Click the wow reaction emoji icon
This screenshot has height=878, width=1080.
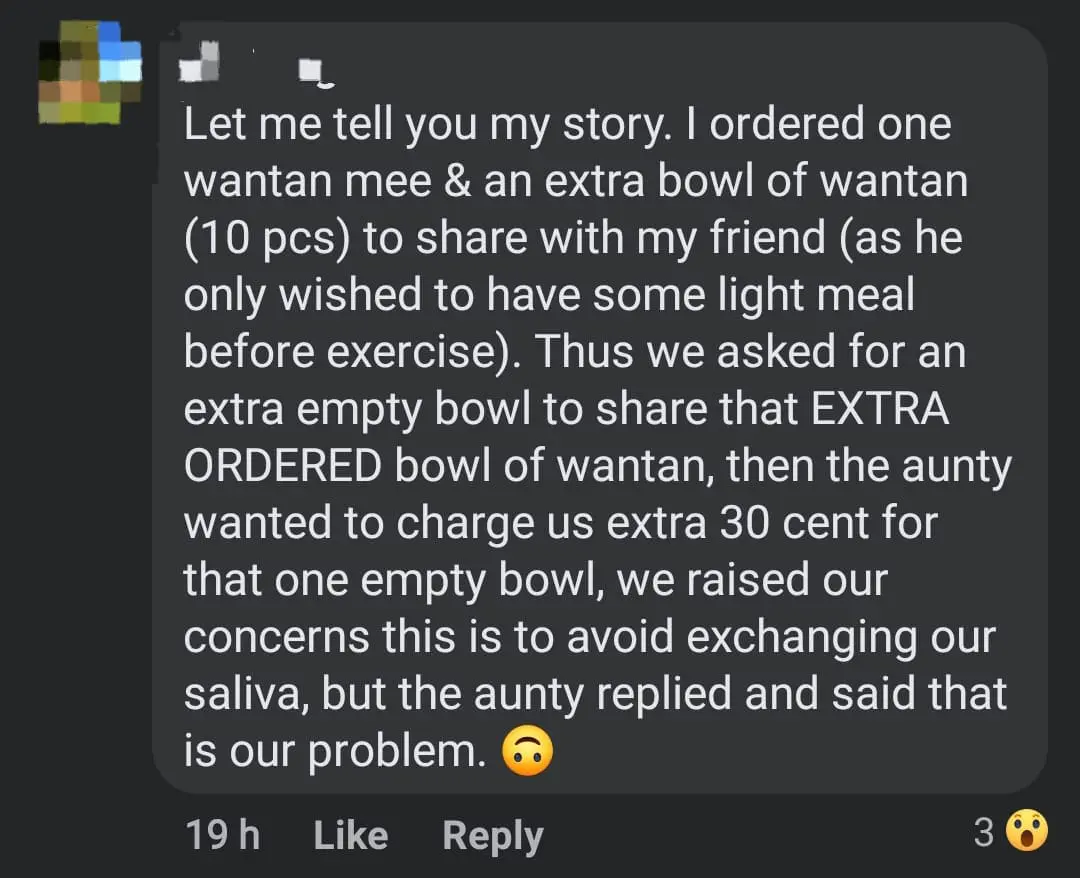(1028, 831)
